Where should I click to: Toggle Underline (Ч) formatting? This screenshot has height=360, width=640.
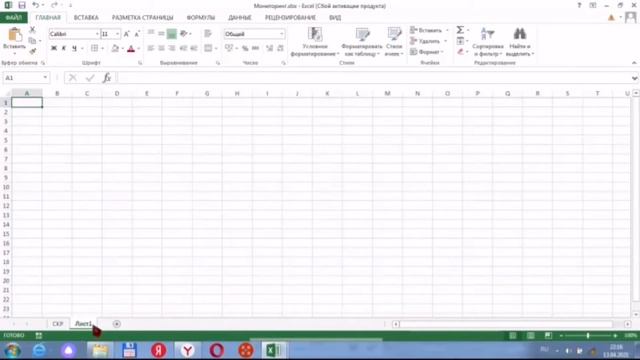click(74, 48)
